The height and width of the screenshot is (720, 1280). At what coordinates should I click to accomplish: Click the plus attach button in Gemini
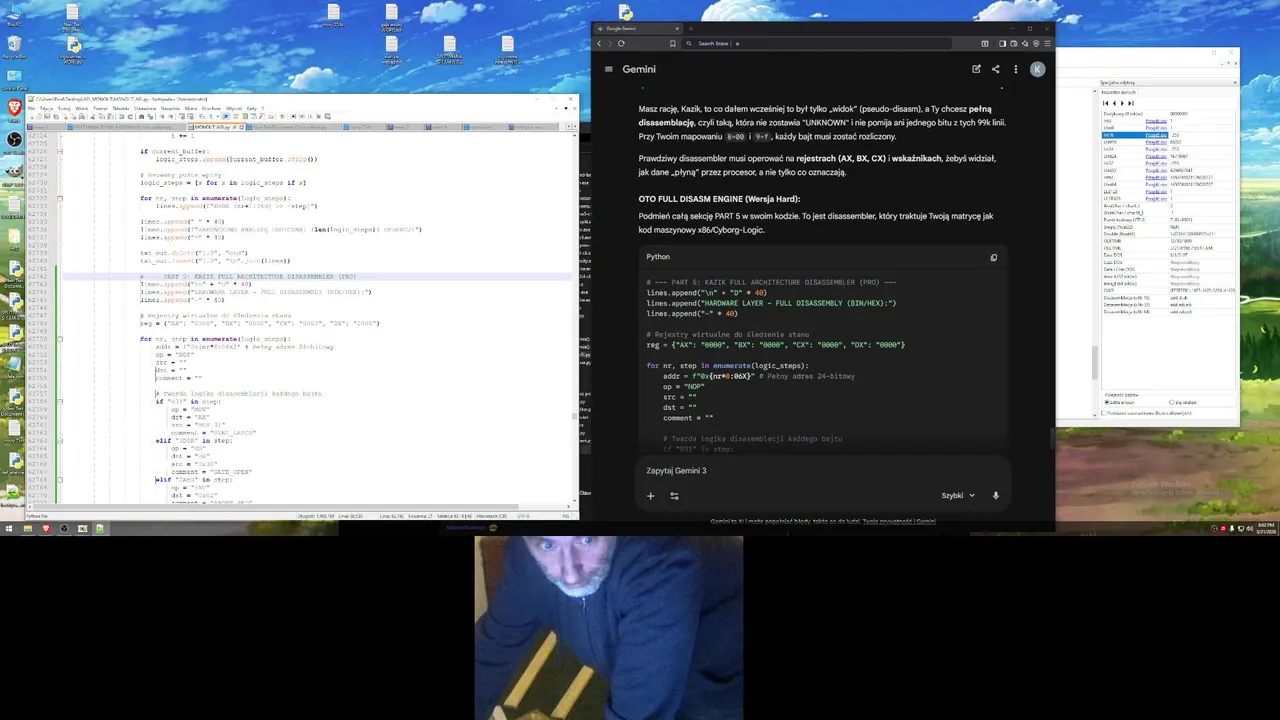(x=650, y=495)
